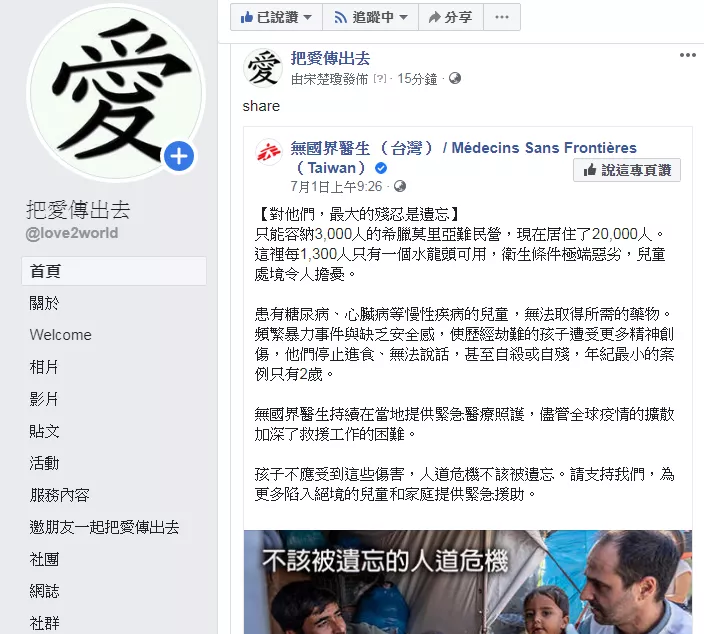
Task: Click the blue plus icon on profile picture
Action: coord(179,156)
